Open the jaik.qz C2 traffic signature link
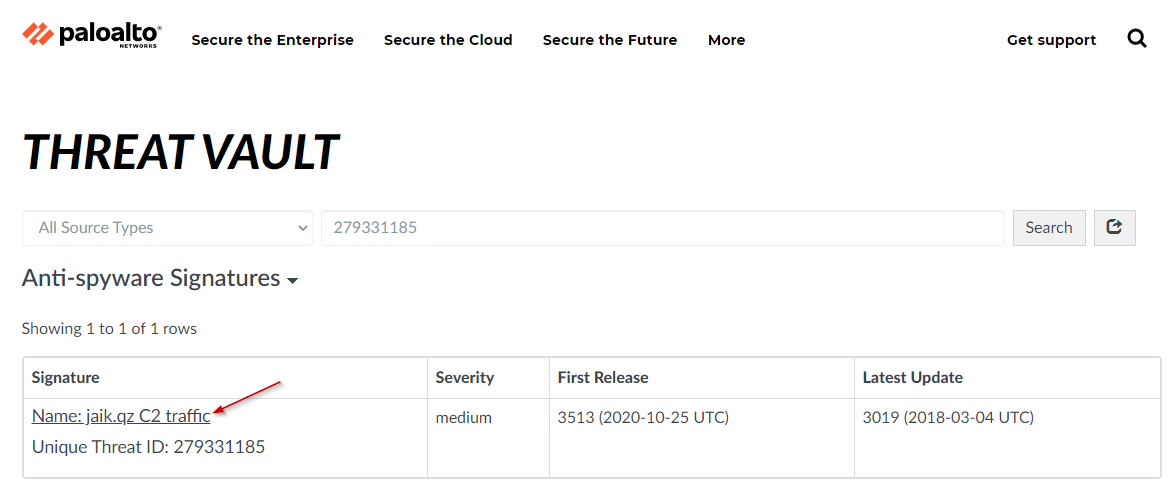This screenshot has height=485, width=1172. pyautogui.click(x=121, y=416)
